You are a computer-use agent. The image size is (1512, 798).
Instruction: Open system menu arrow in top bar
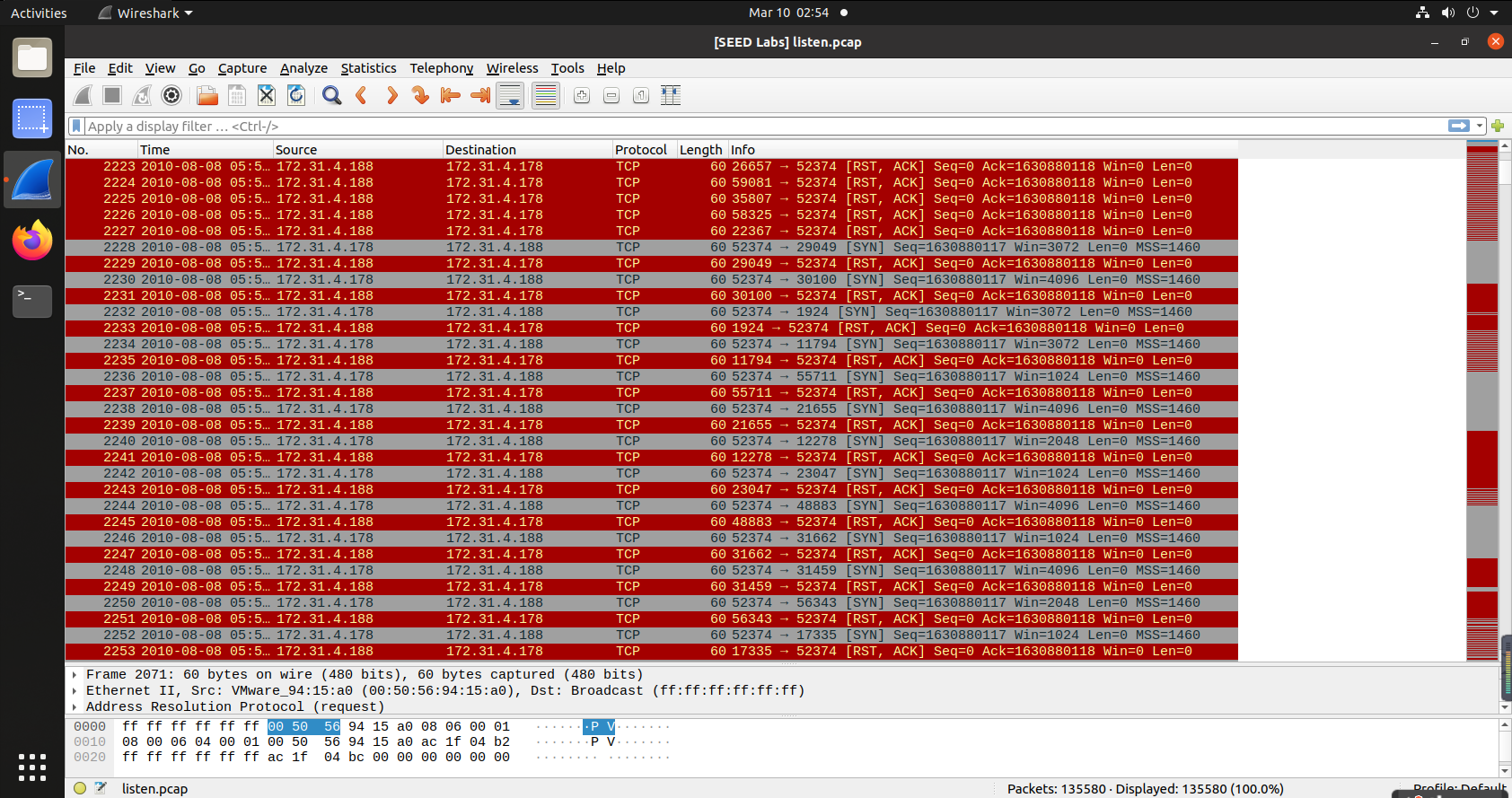point(1494,13)
